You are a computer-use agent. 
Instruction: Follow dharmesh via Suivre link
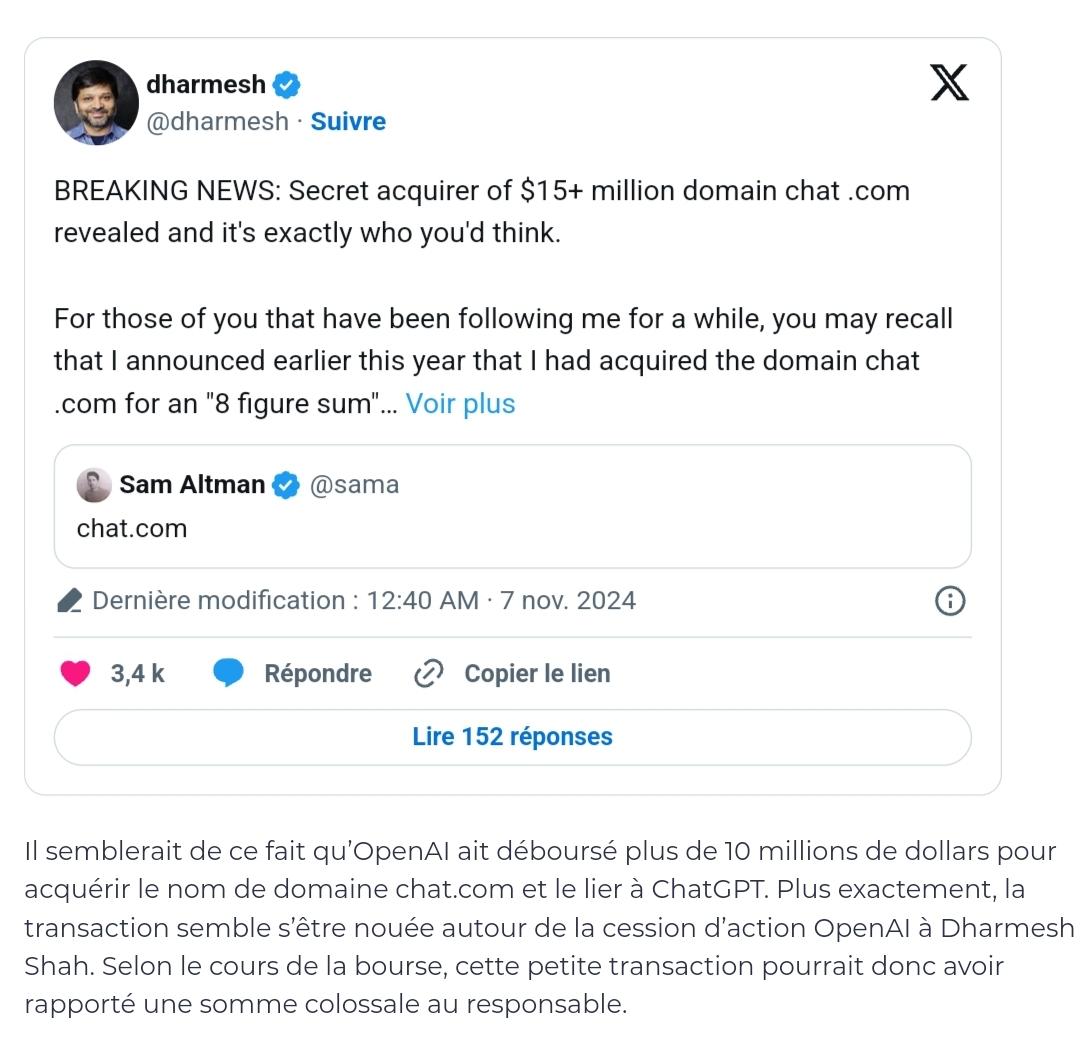tap(348, 121)
